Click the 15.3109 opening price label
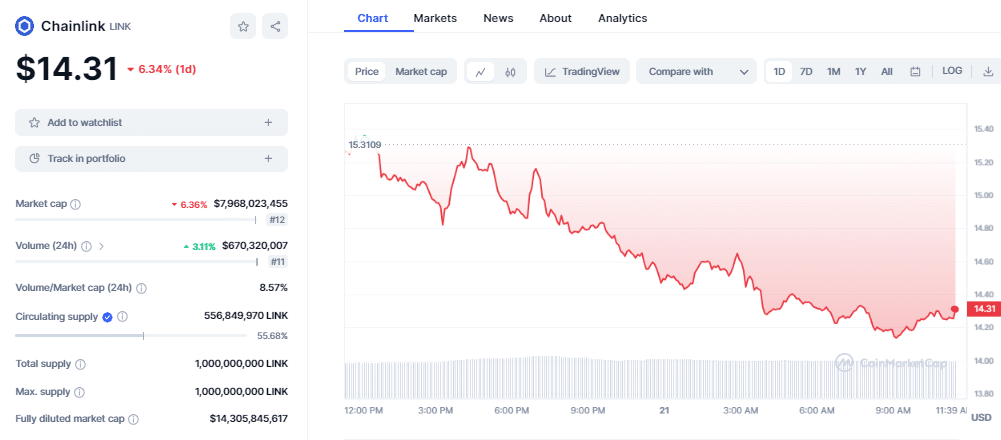Screen dimensions: 1001x440 [x=365, y=145]
